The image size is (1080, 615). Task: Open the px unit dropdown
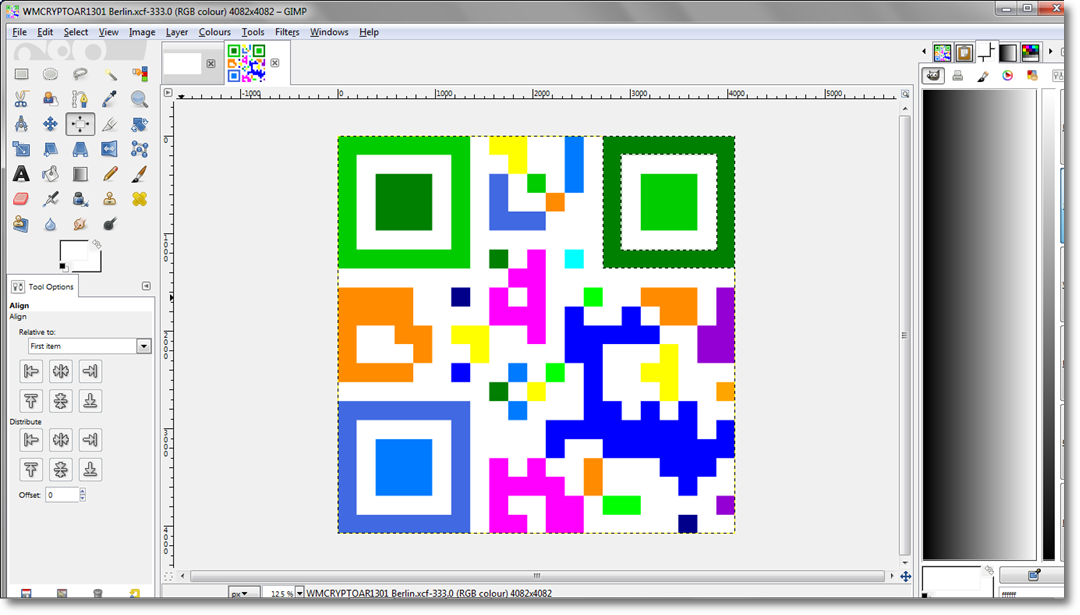click(244, 593)
